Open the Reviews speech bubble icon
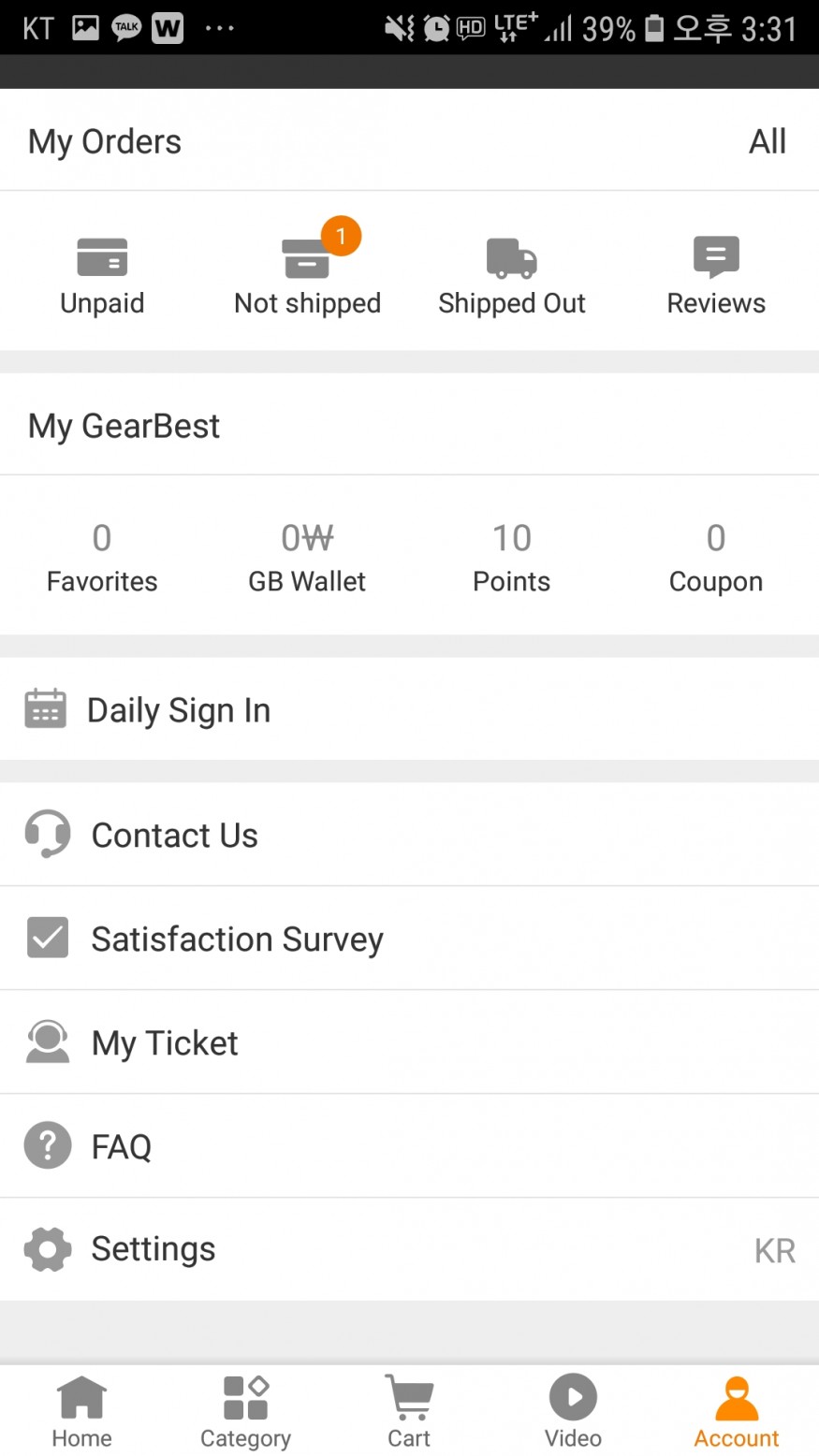The height and width of the screenshot is (1456, 819). tap(716, 256)
